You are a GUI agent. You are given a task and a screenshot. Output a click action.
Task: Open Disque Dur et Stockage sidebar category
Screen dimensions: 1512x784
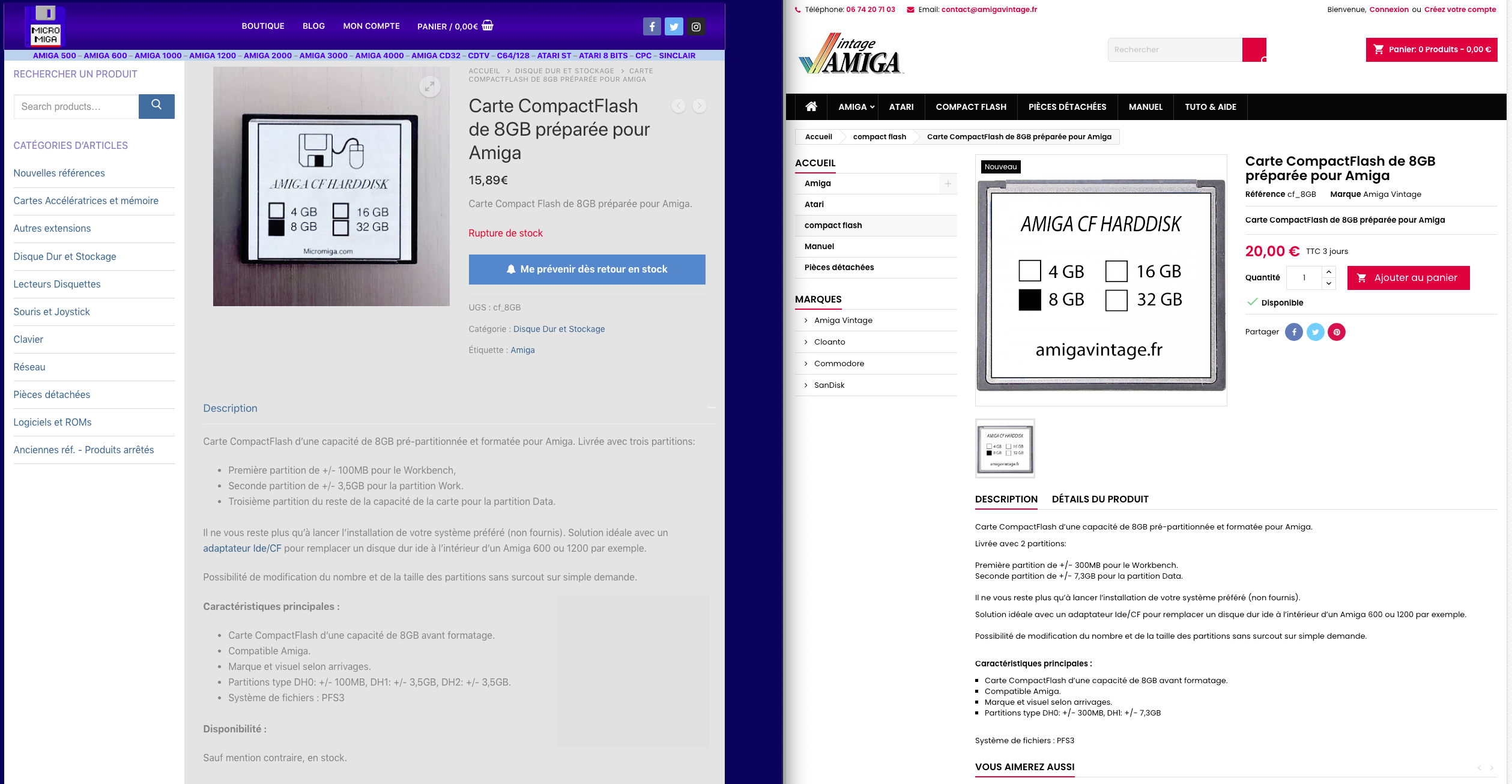[x=65, y=257]
